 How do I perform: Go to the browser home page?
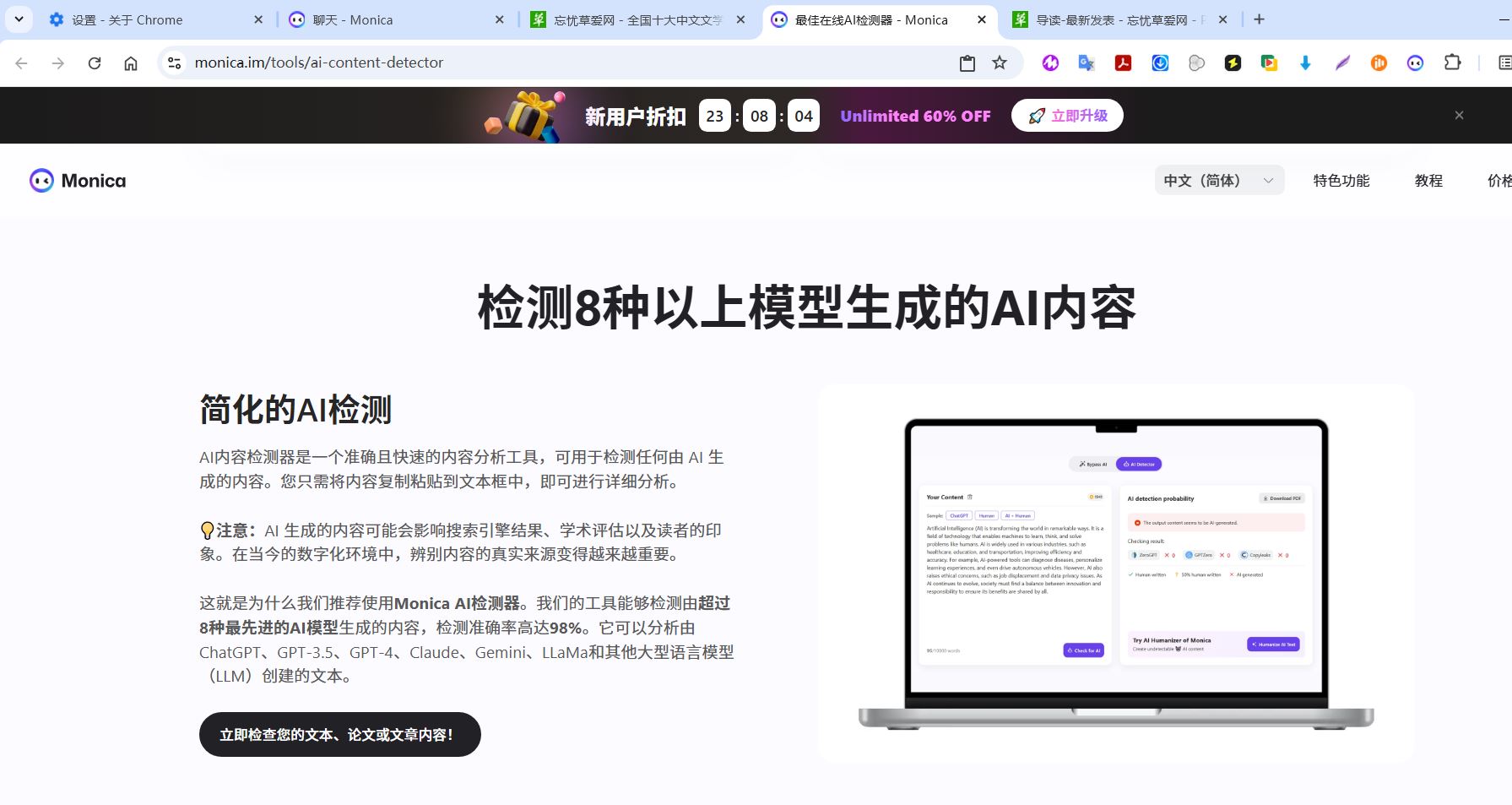131,63
